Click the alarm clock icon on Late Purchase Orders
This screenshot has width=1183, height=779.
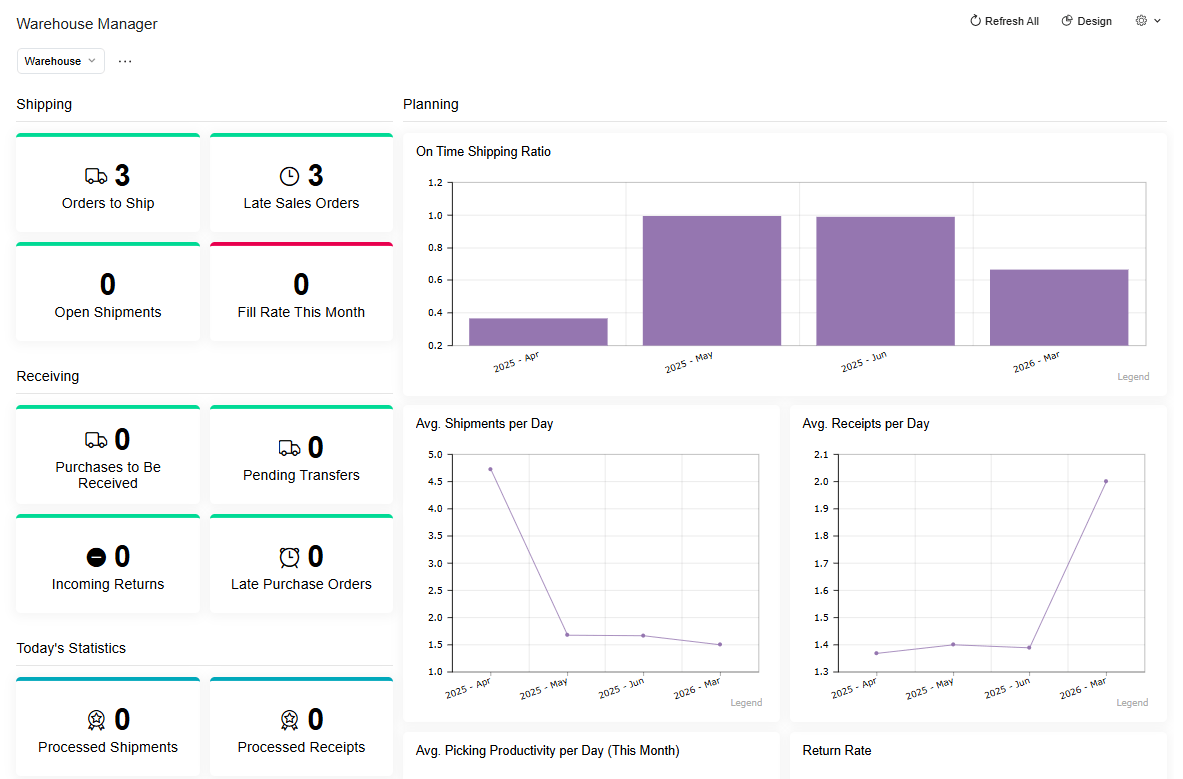pyautogui.click(x=290, y=557)
